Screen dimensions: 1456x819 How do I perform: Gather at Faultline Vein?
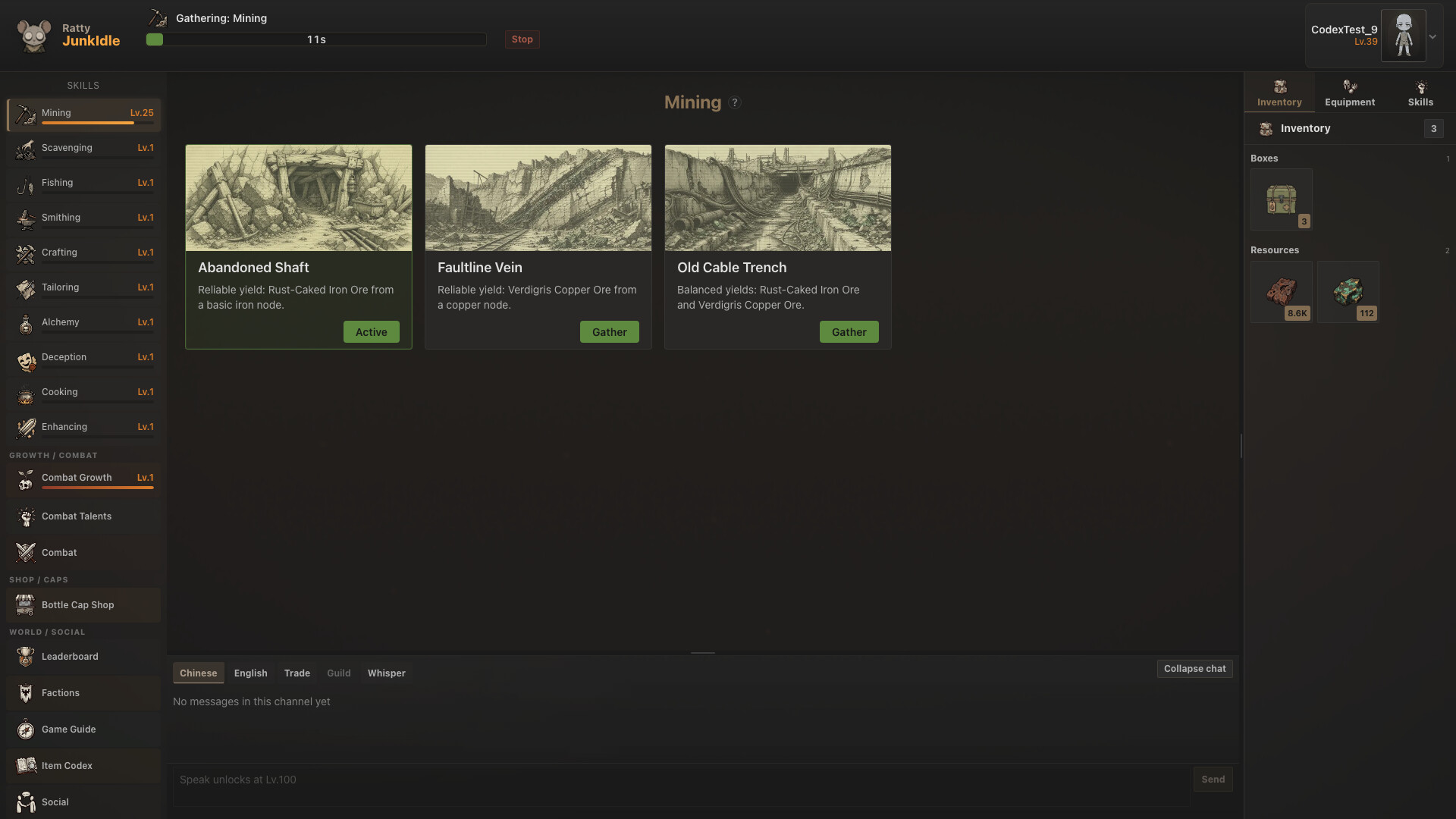click(x=609, y=332)
